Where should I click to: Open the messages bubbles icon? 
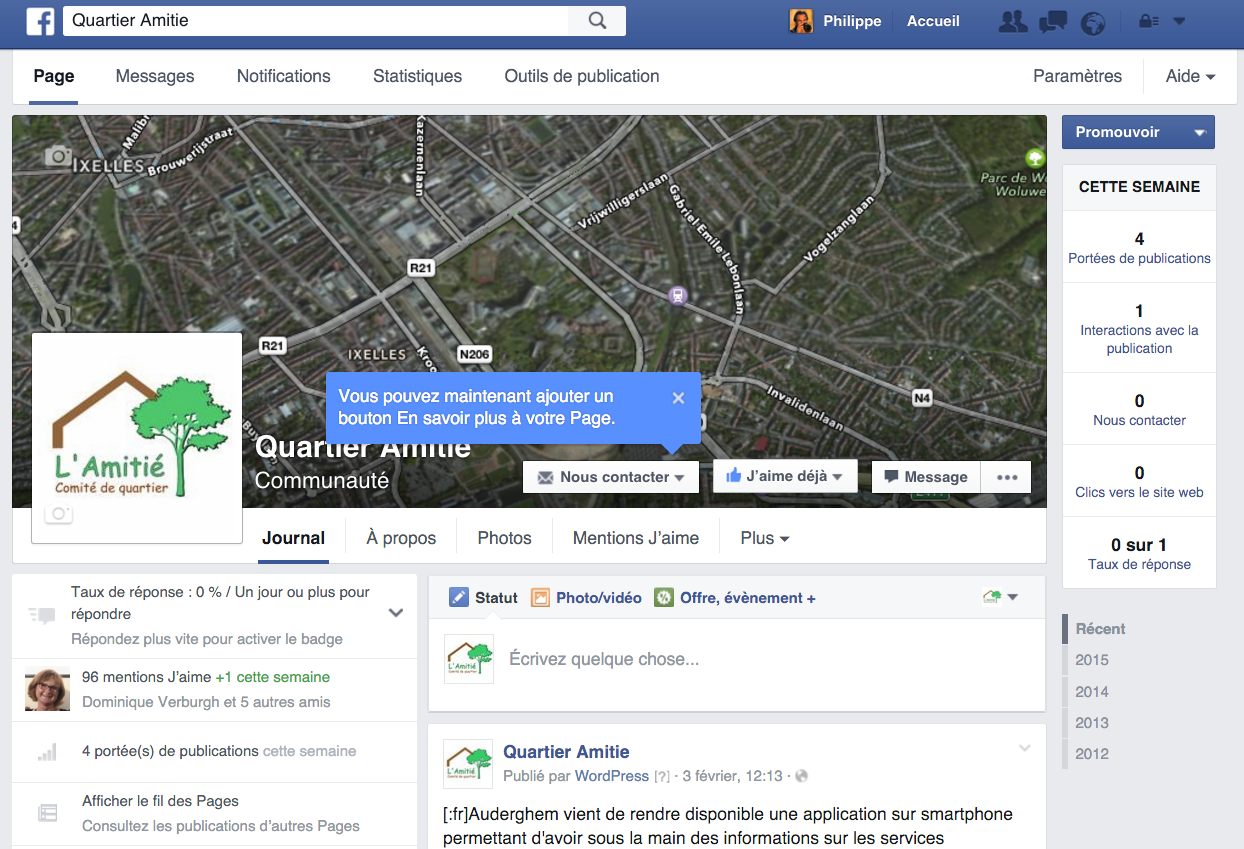(1053, 22)
